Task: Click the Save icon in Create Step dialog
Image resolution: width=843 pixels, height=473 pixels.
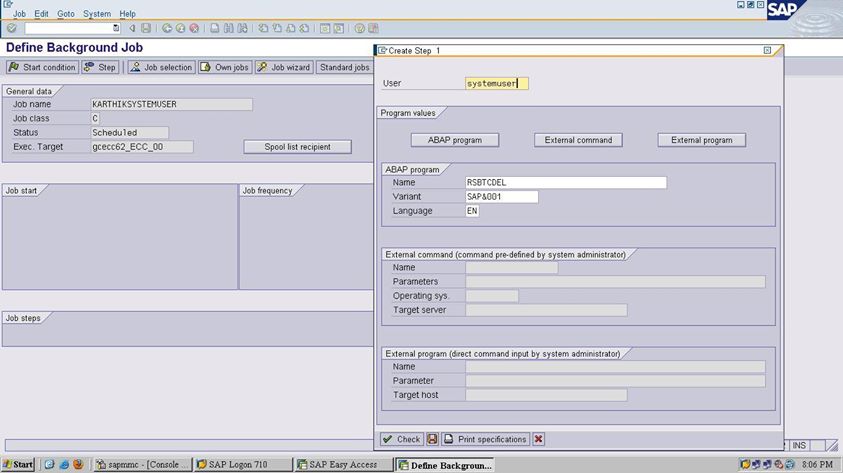Action: [x=432, y=439]
